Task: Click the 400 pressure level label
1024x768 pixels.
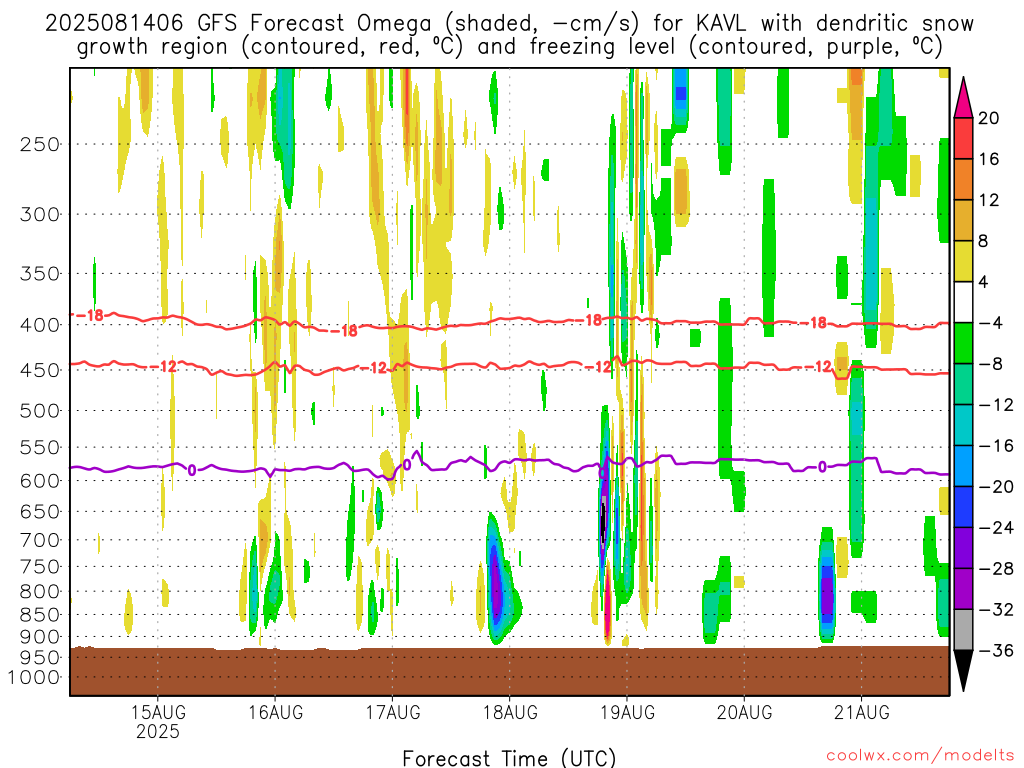Action: pyautogui.click(x=40, y=325)
